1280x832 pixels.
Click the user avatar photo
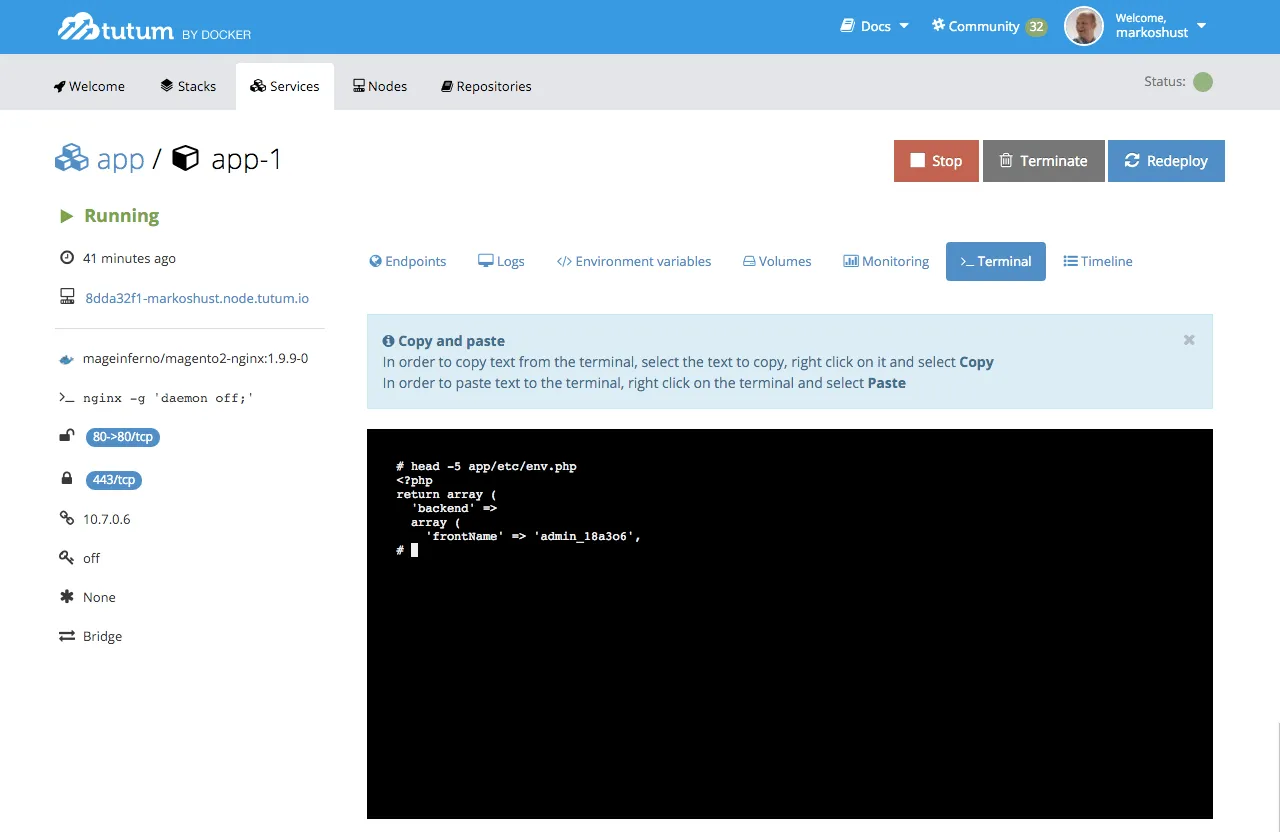(1083, 26)
